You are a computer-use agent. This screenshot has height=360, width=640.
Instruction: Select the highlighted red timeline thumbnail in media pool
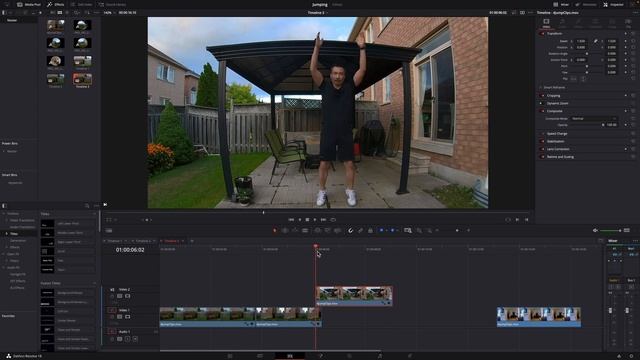pyautogui.click(x=82, y=79)
